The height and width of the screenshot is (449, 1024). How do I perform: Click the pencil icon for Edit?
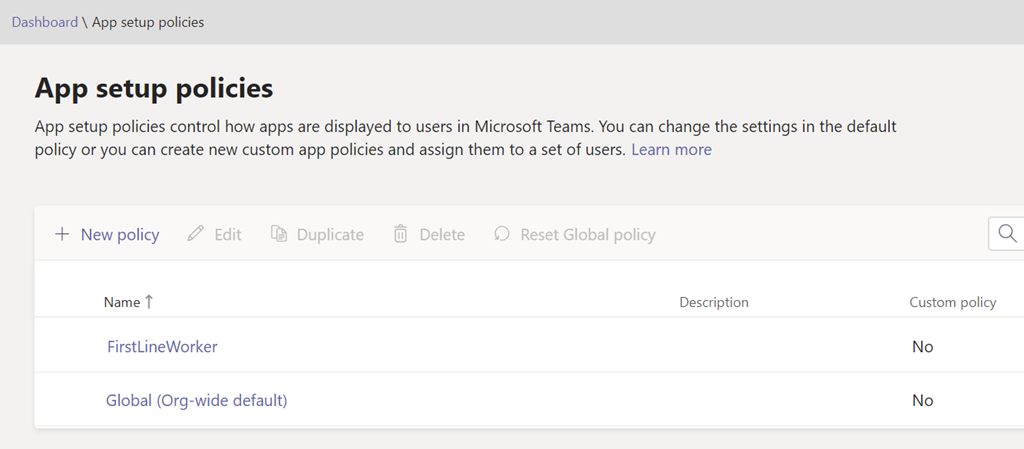click(196, 234)
